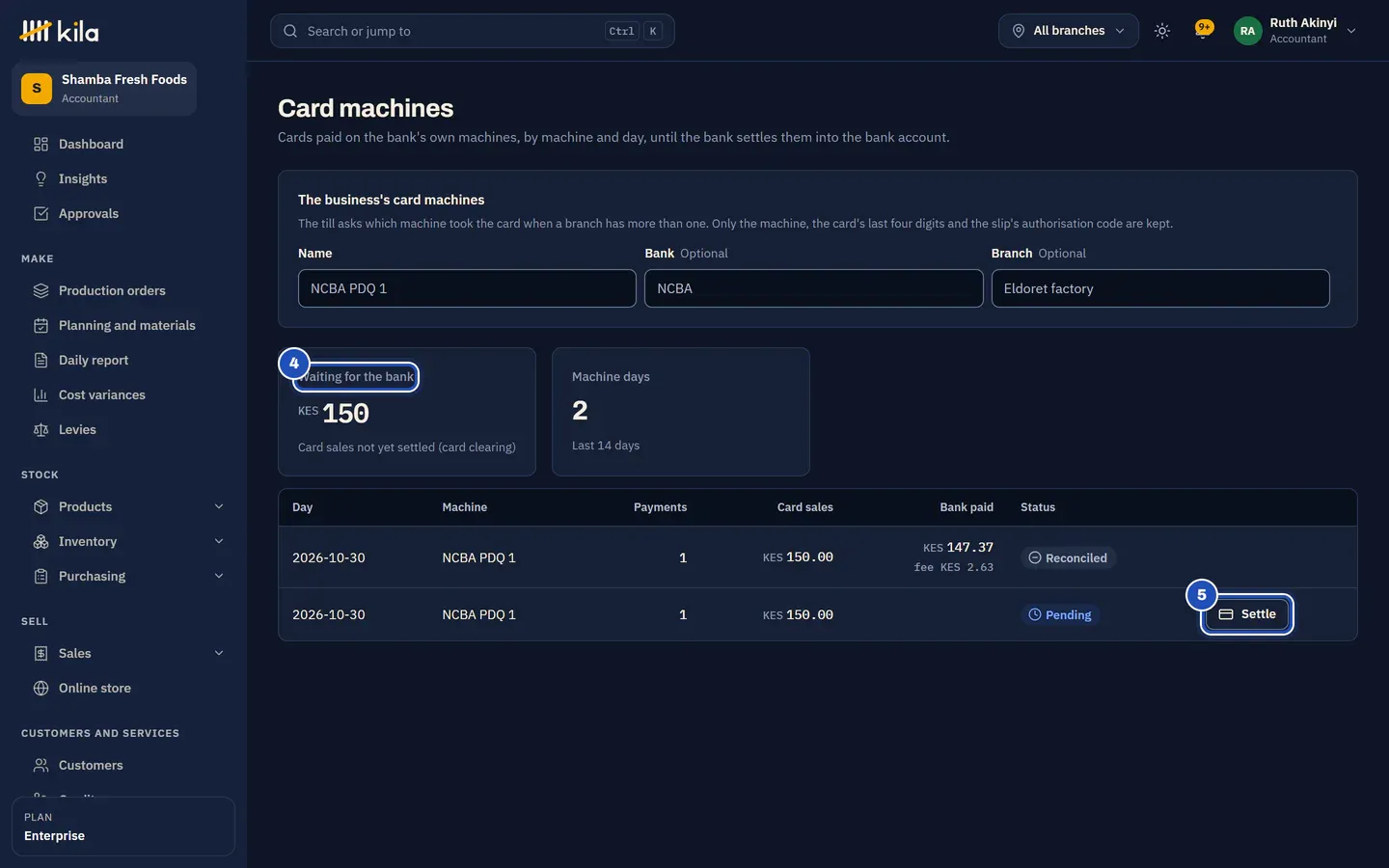Click the Daily report document icon
Image resolution: width=1389 pixels, height=868 pixels.
(x=41, y=360)
